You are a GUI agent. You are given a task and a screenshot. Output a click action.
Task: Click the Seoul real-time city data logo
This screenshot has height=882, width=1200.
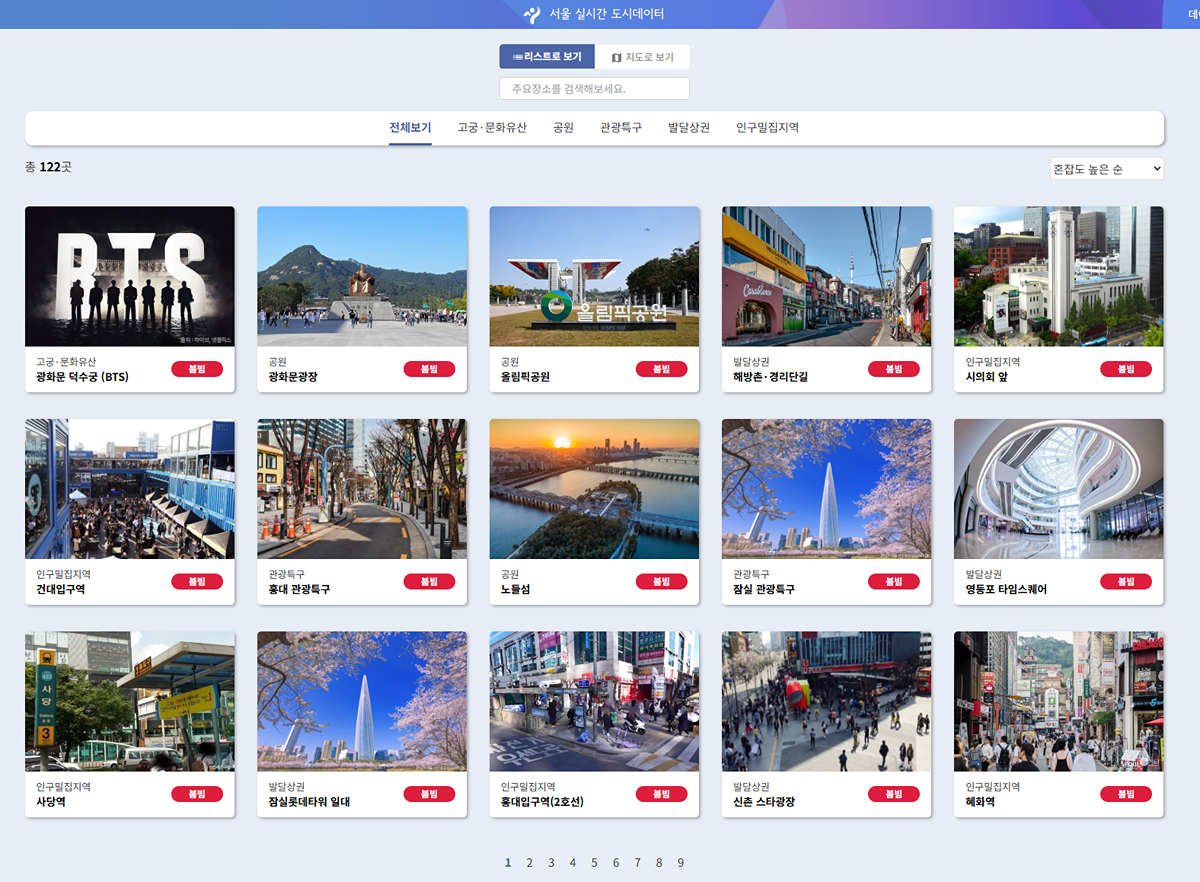[x=533, y=14]
